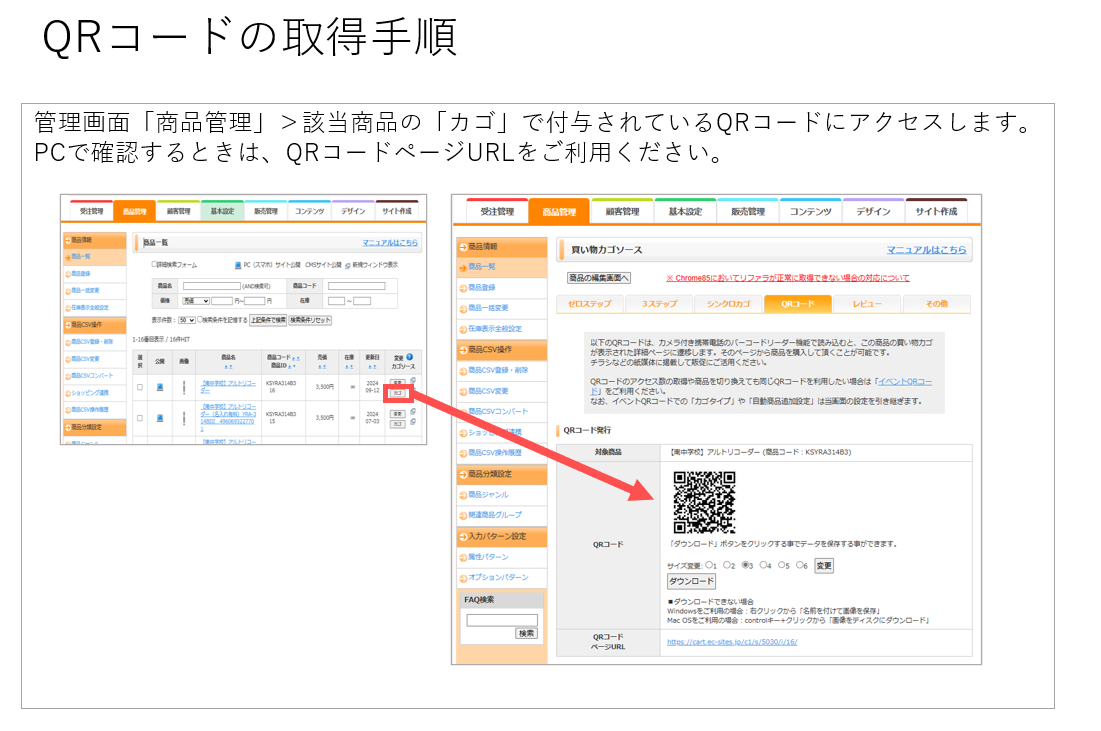1101x731 pixels.
Task: Click the 商品コード search field
Action: [x=356, y=286]
